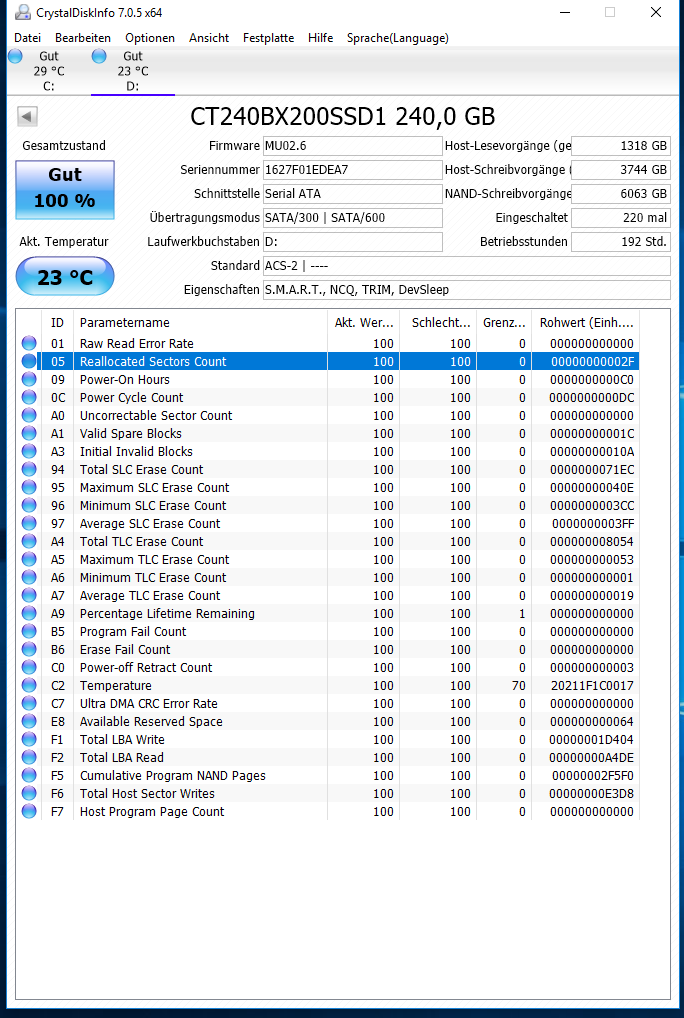Open the Sprache(Language) menu
The height and width of the screenshot is (1018, 684).
(x=398, y=38)
